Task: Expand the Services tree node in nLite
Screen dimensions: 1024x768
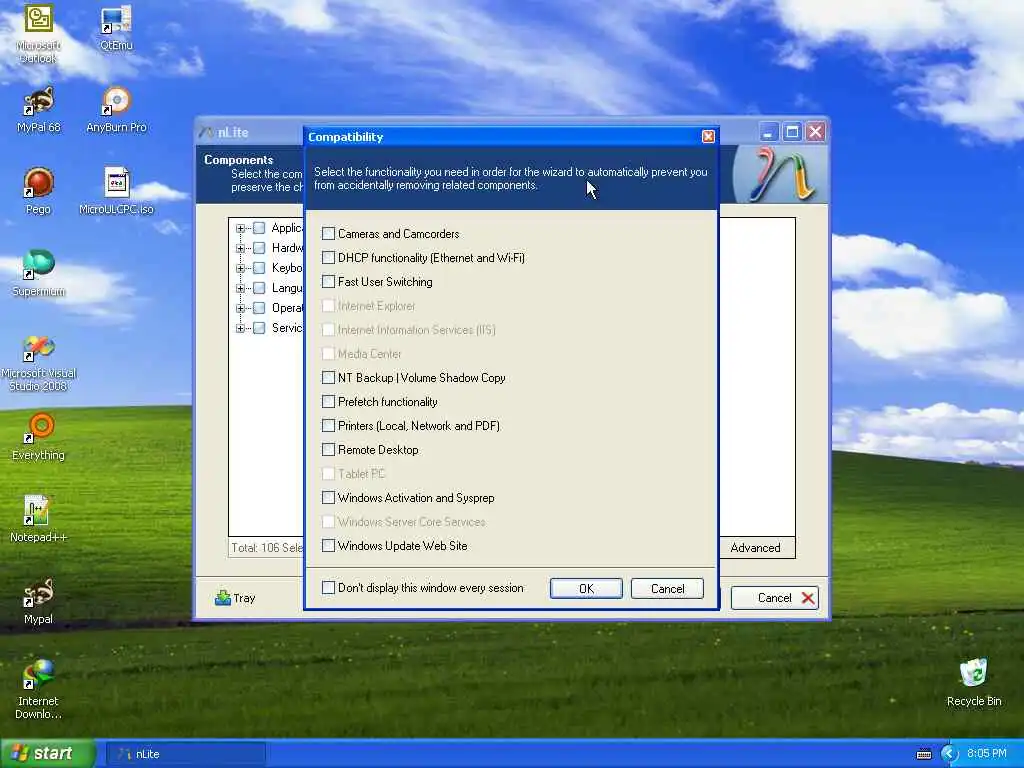Action: coord(240,328)
